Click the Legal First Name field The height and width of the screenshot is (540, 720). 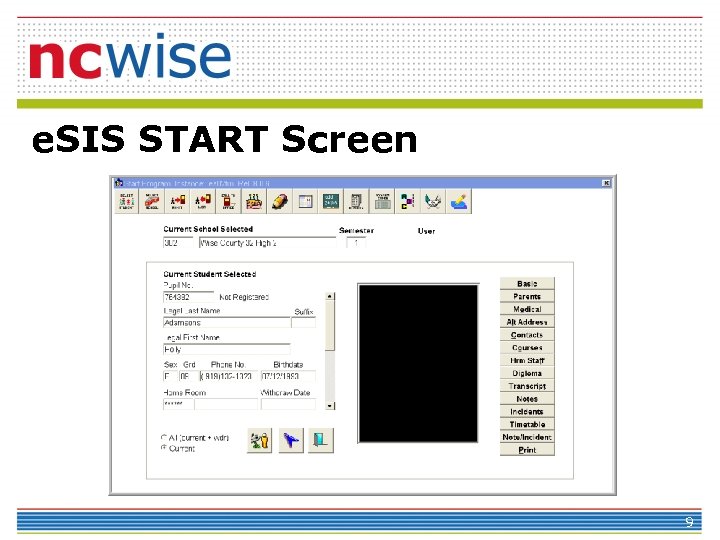(226, 349)
